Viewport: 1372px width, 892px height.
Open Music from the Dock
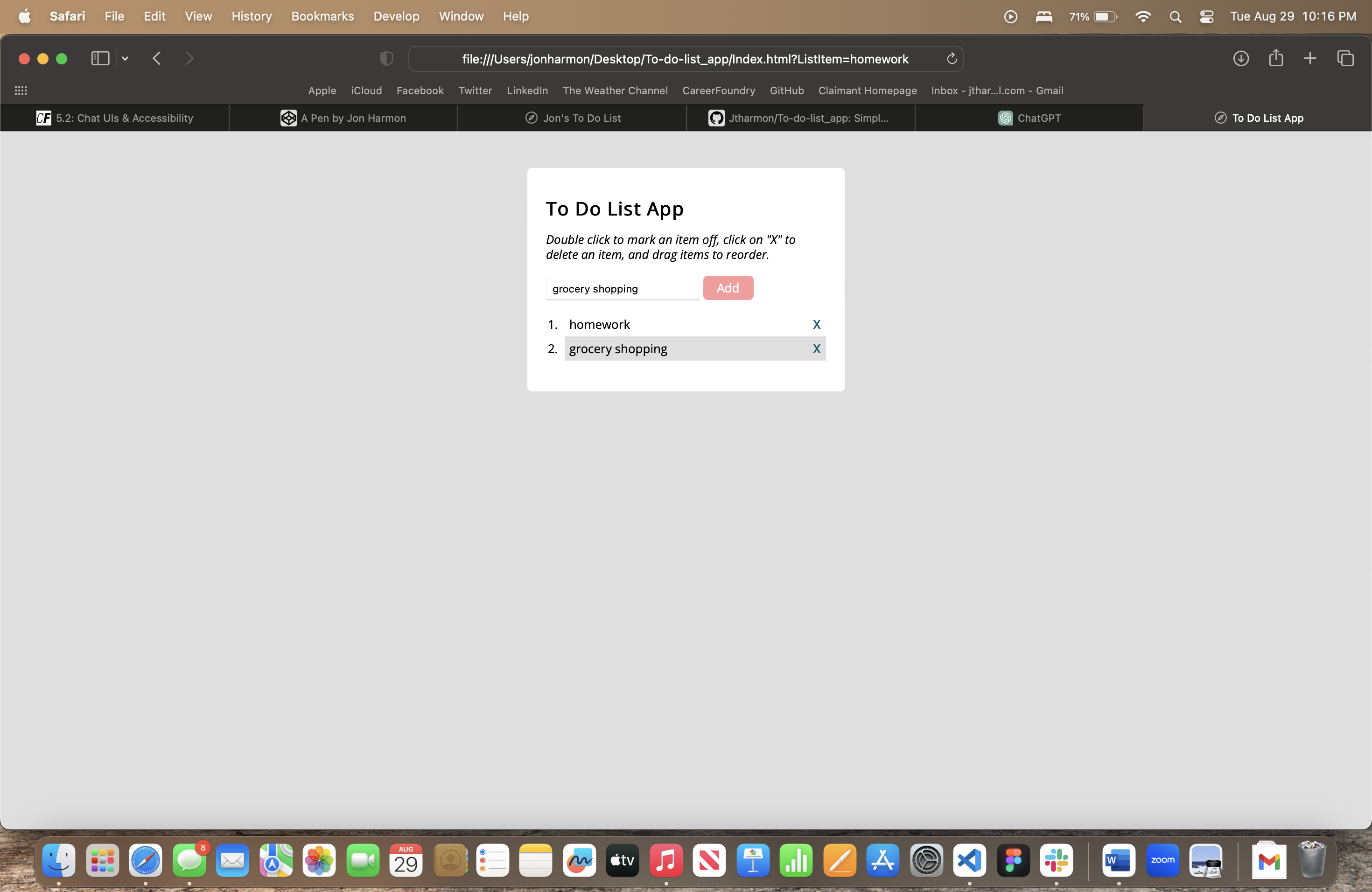pos(666,860)
